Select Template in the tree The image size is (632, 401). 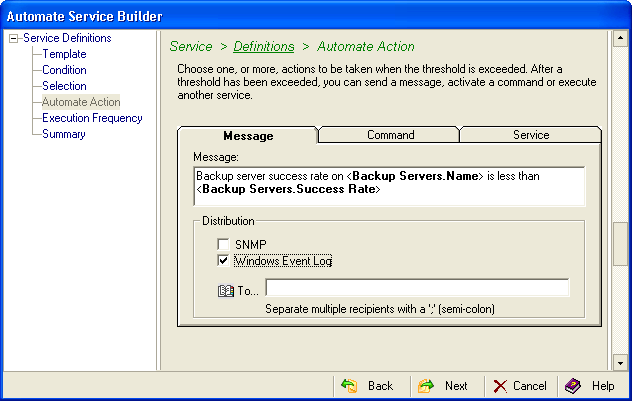(x=64, y=54)
